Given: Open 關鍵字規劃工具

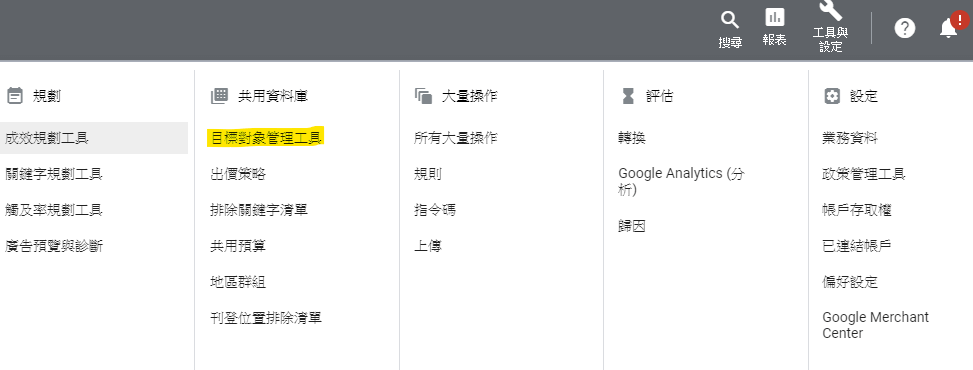Looking at the screenshot, I should coord(53,174).
